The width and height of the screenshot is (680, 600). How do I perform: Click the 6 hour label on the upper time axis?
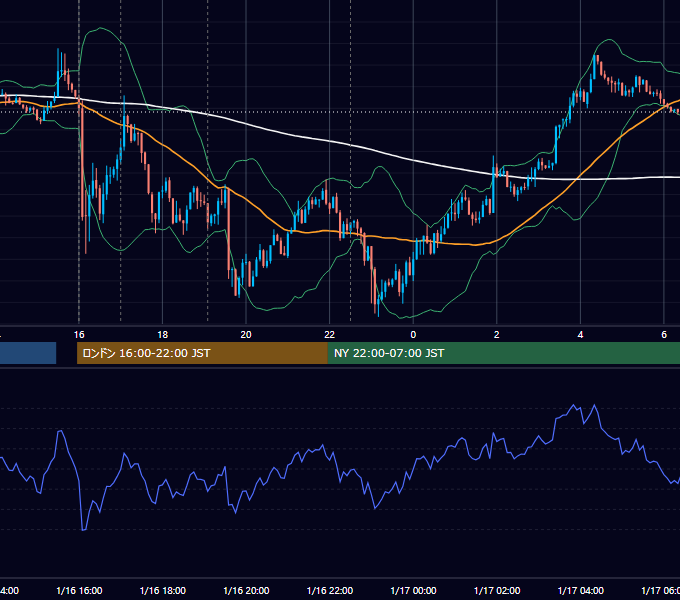664,335
